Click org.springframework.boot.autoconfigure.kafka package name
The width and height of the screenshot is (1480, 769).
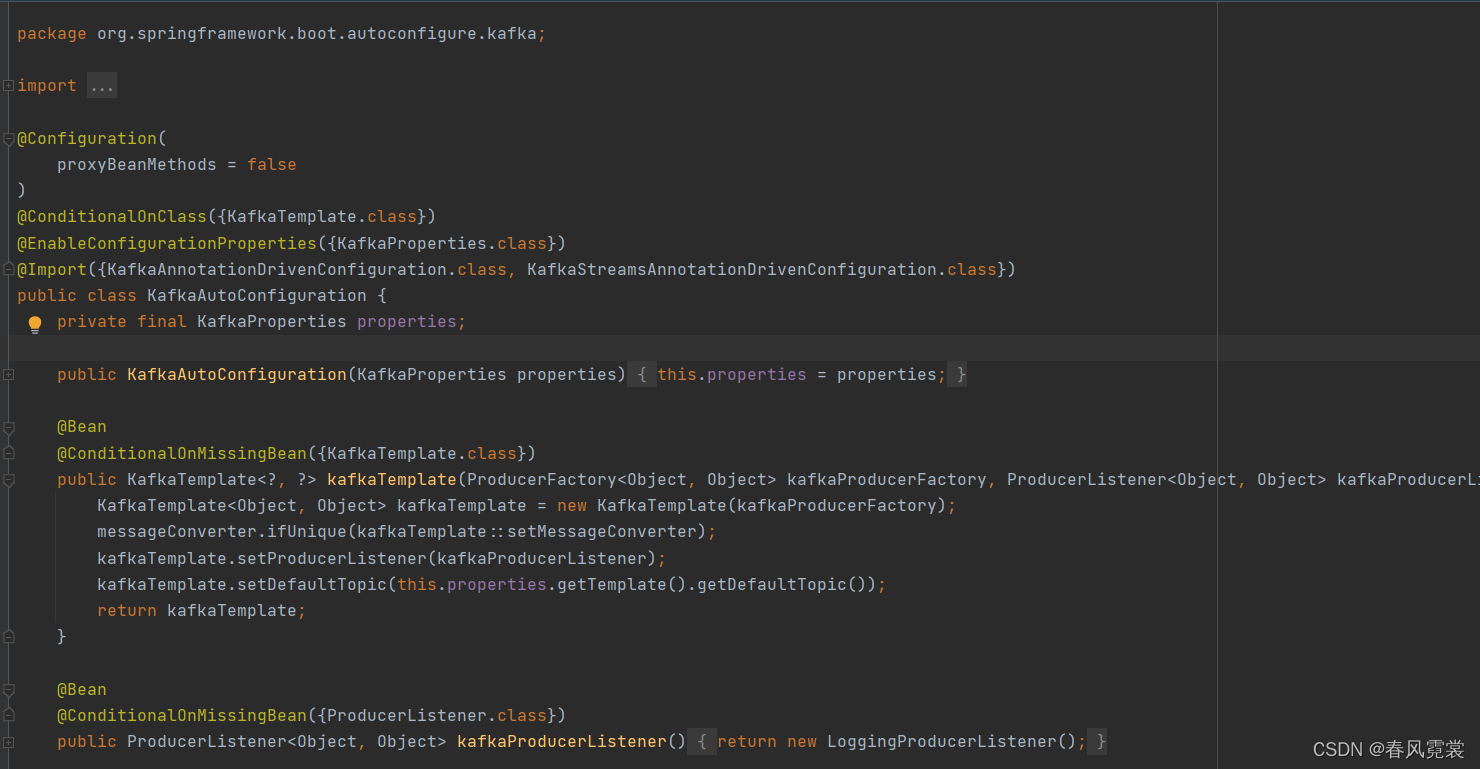coord(317,34)
